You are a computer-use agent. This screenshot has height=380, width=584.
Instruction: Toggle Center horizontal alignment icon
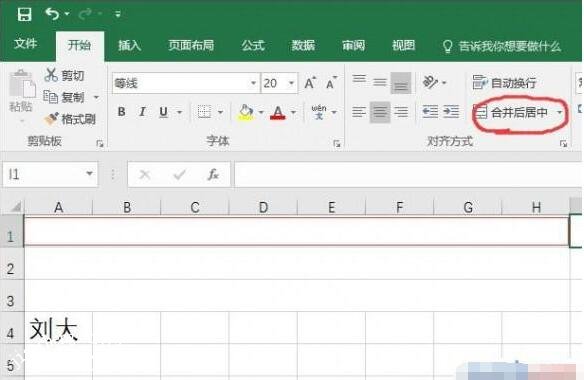(x=380, y=112)
